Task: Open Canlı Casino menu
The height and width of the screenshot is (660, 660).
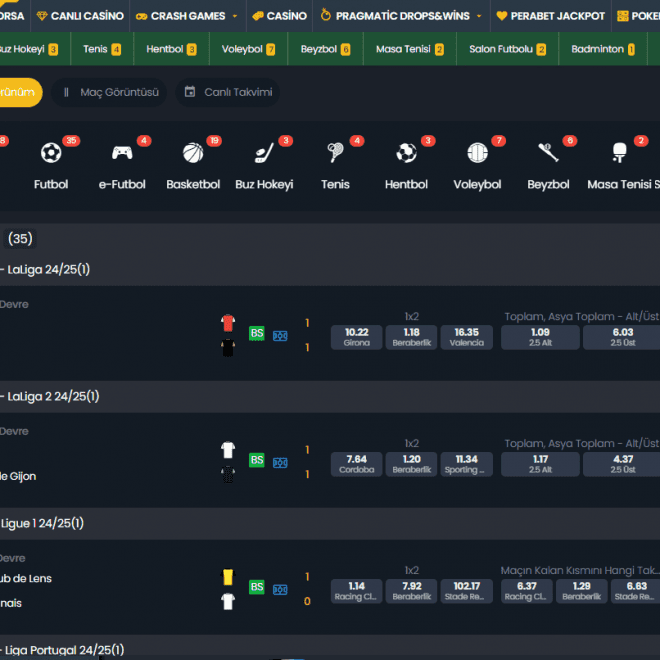Action: (80, 16)
